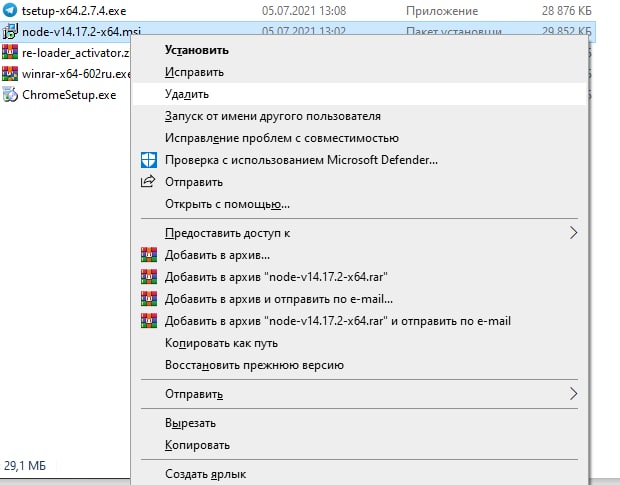This screenshot has width=620, height=485.
Task: Run Проверка с использованием Microsoft Defender
Action: pos(359,160)
